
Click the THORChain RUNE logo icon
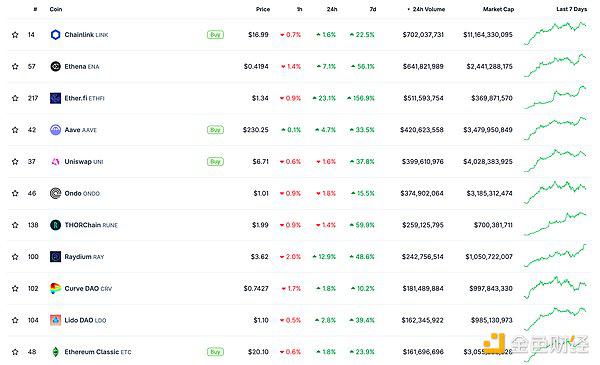coord(55,225)
